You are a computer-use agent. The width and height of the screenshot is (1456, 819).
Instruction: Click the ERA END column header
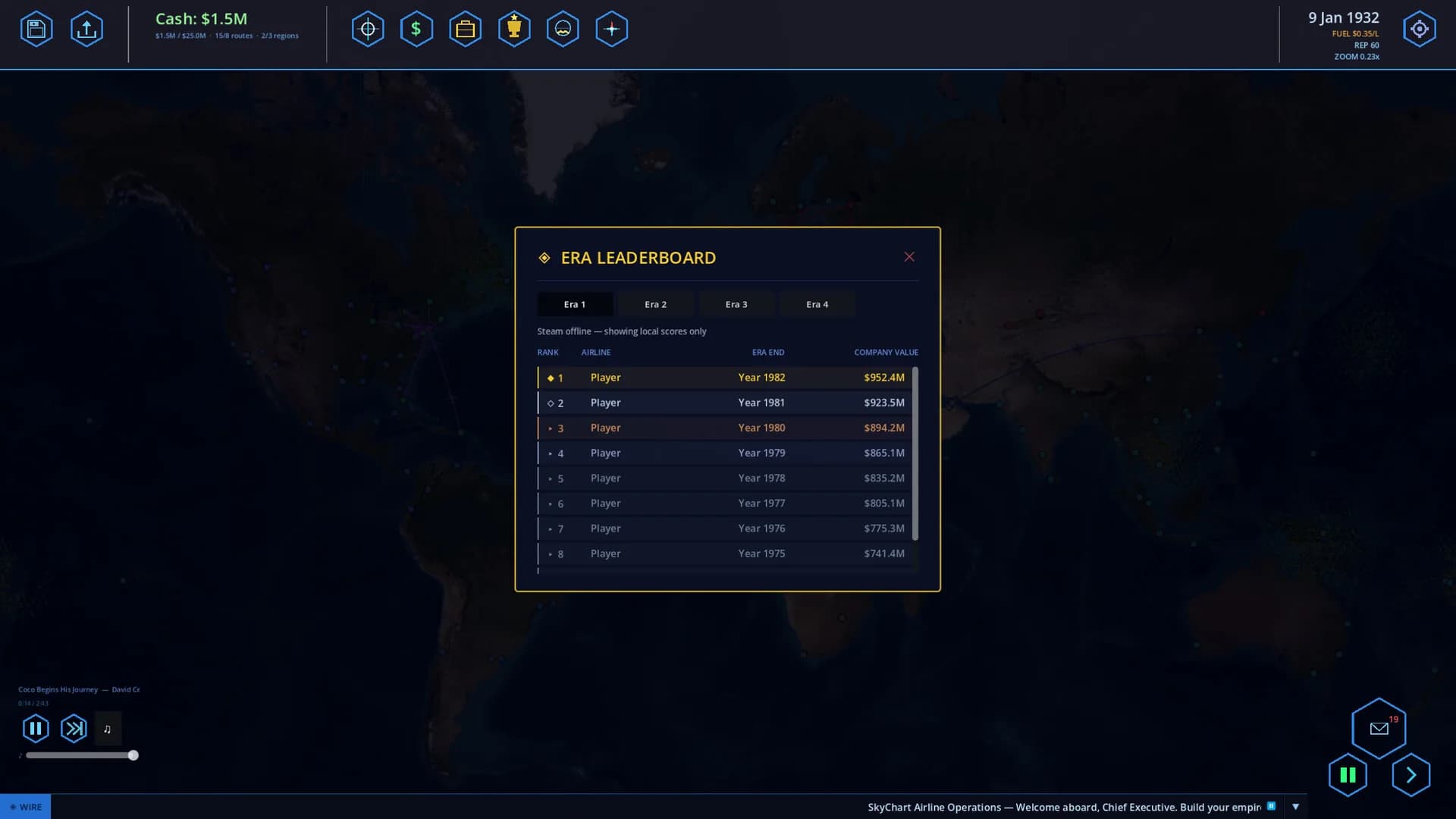click(x=768, y=353)
